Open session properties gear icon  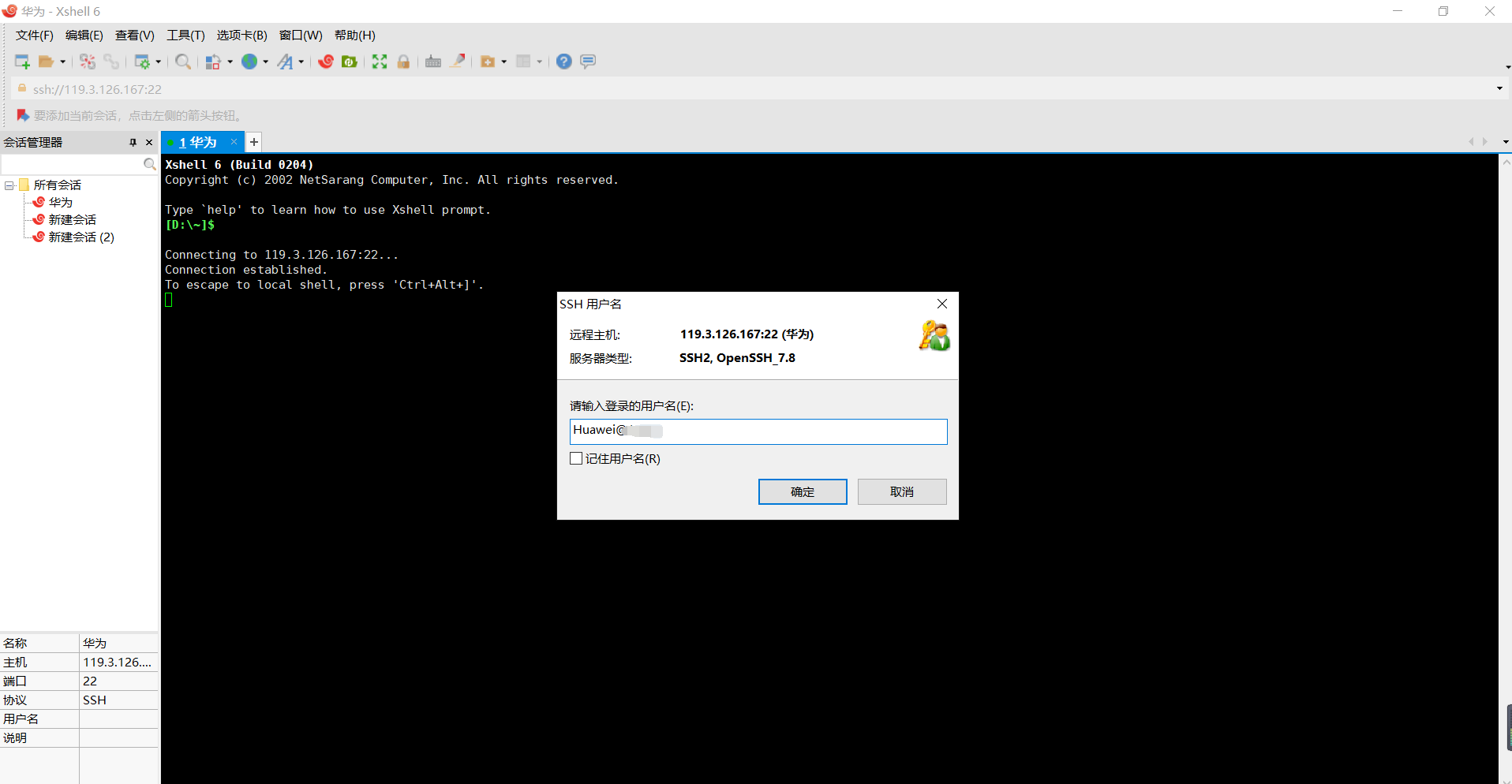click(x=142, y=62)
